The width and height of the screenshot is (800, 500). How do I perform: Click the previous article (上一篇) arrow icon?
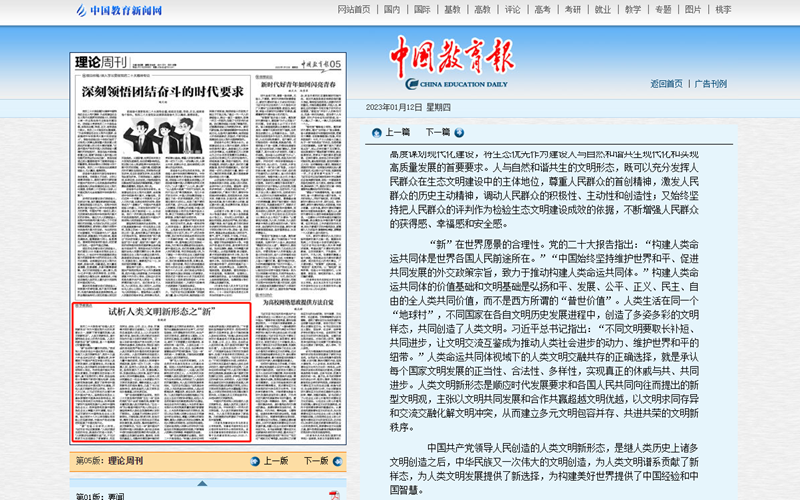click(x=377, y=132)
